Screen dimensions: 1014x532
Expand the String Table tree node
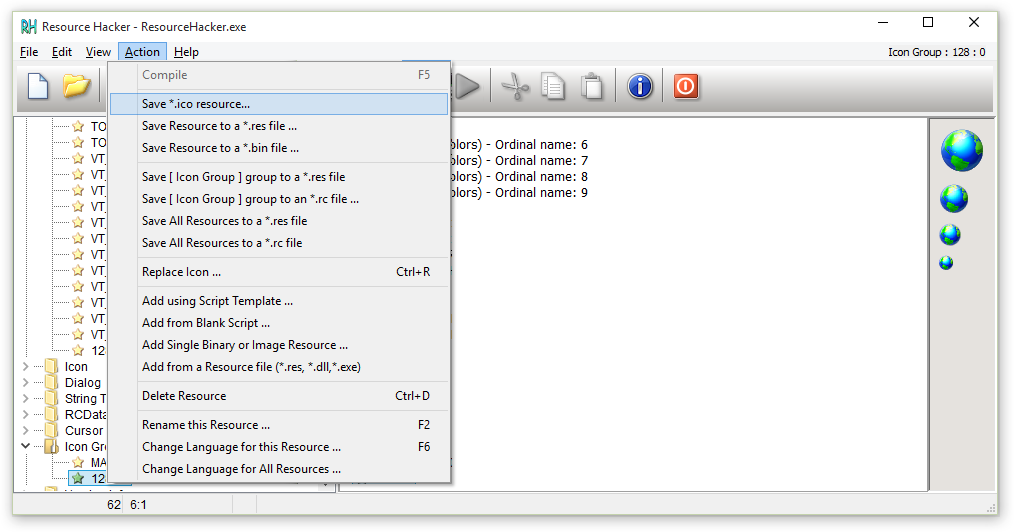click(x=25, y=398)
